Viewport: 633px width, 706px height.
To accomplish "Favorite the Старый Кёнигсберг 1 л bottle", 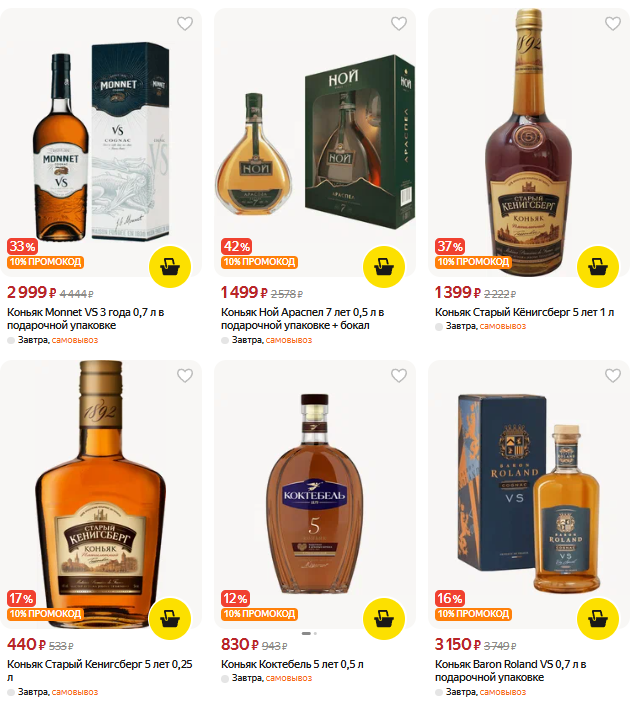I will 613,23.
